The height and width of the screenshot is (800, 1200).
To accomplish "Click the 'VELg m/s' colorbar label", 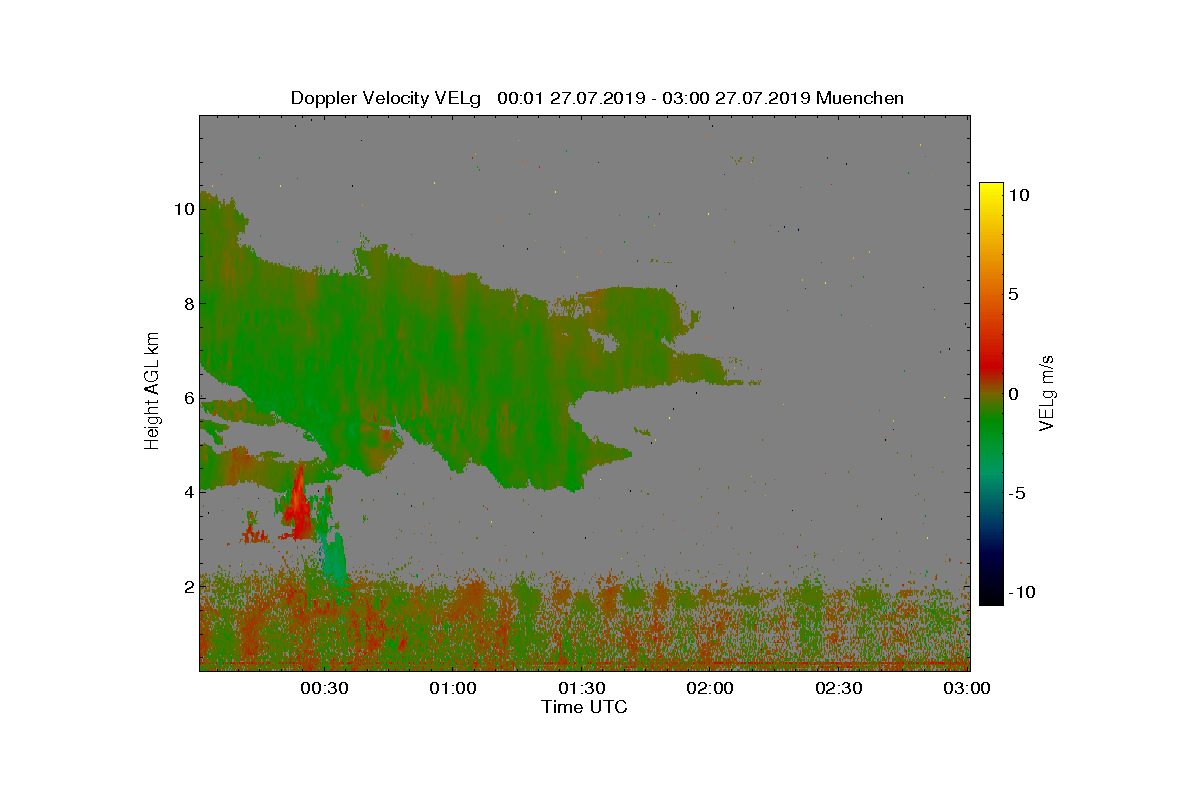I will click(x=1047, y=392).
